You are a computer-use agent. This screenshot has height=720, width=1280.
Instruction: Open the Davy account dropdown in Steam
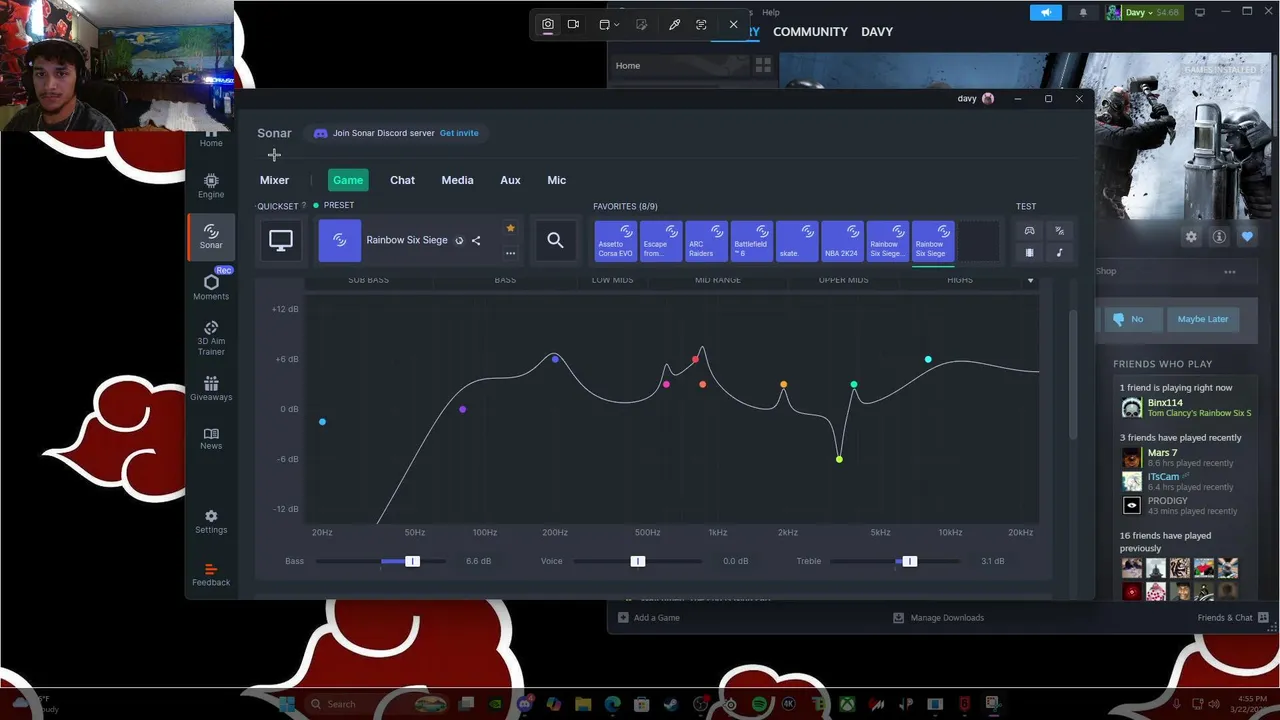tap(1143, 12)
